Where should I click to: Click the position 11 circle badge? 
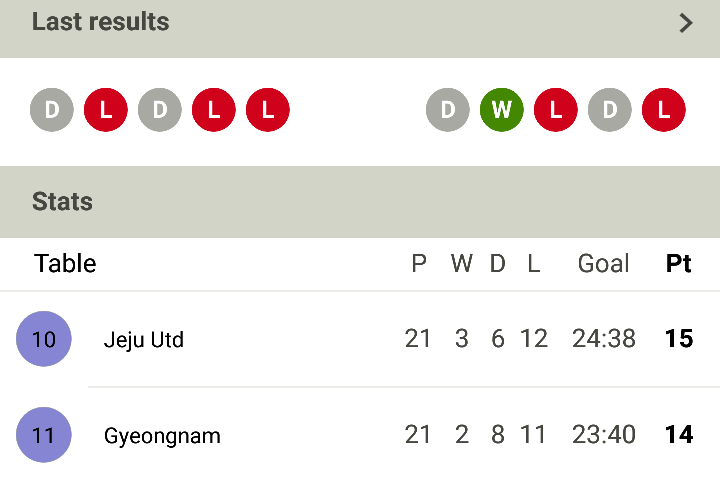44,435
